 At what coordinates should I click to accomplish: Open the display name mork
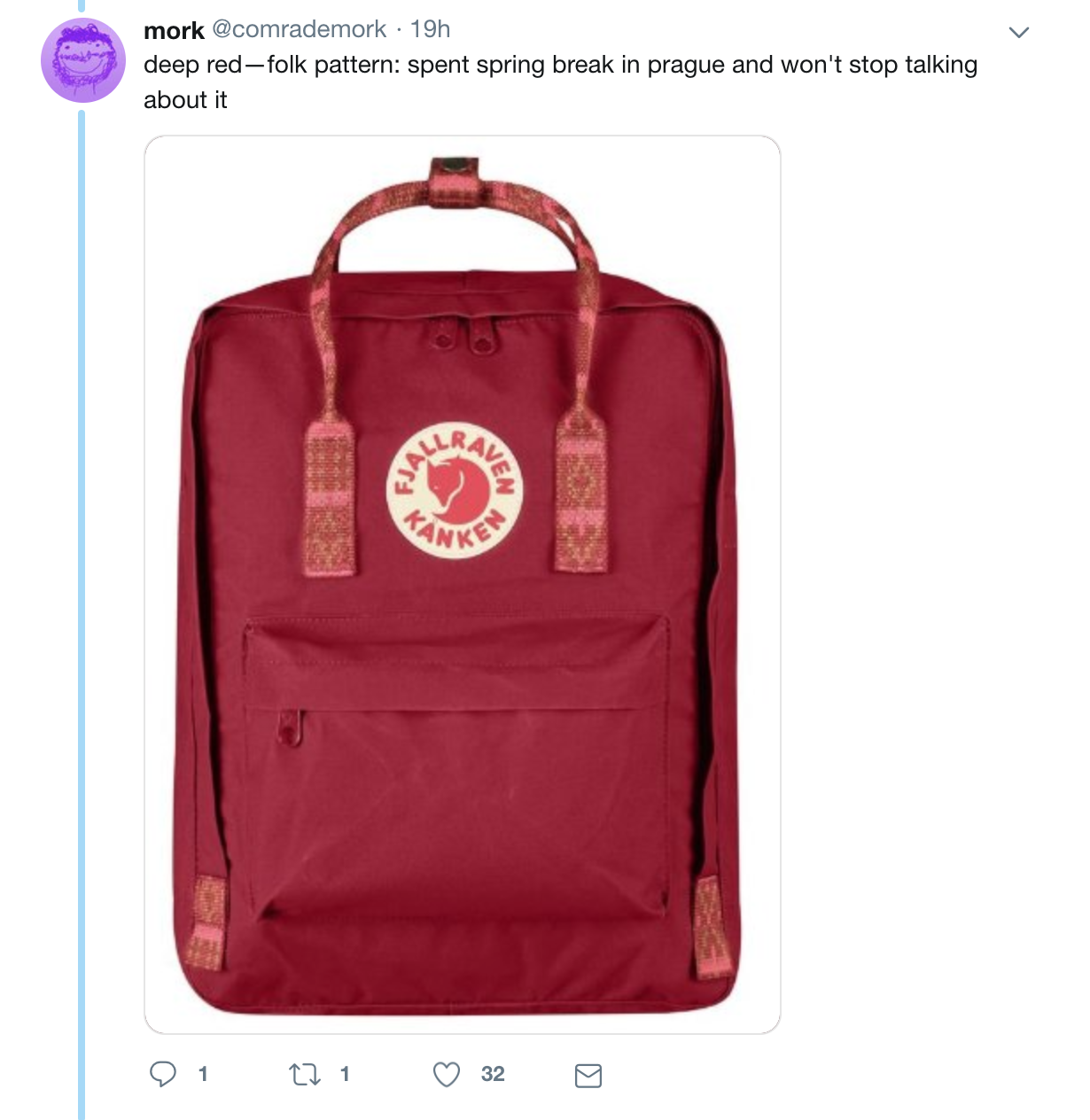click(174, 30)
